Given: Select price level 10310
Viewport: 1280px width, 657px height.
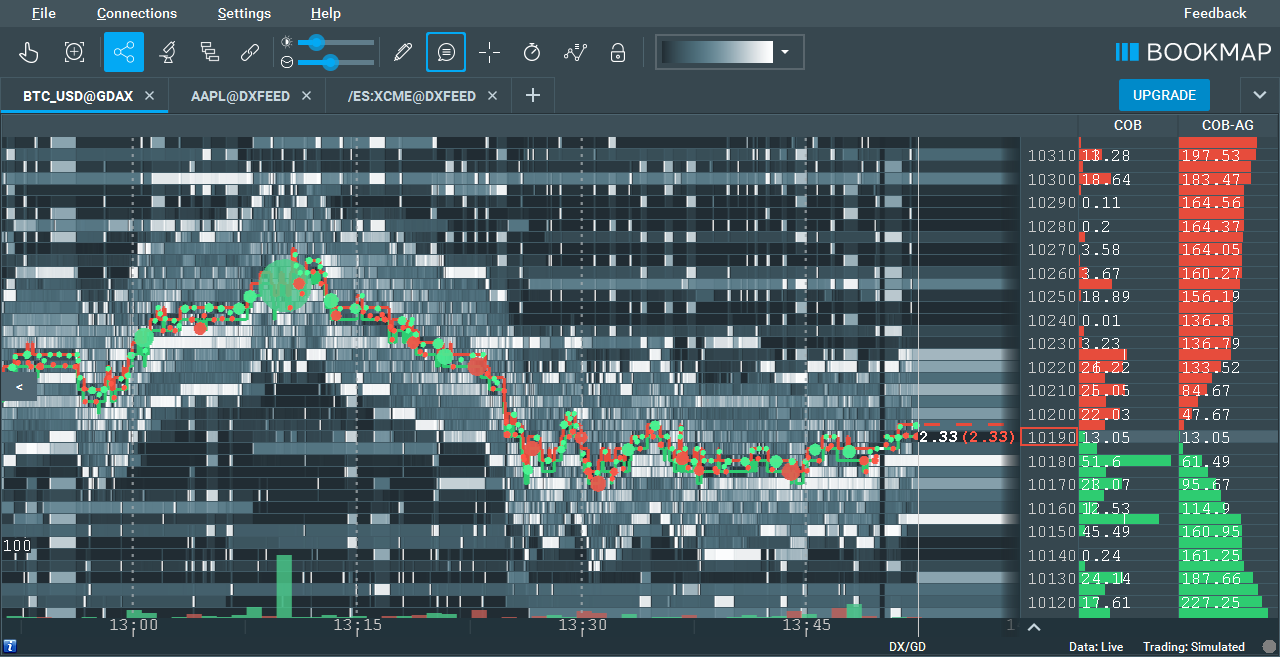Looking at the screenshot, I should pyautogui.click(x=1050, y=156).
